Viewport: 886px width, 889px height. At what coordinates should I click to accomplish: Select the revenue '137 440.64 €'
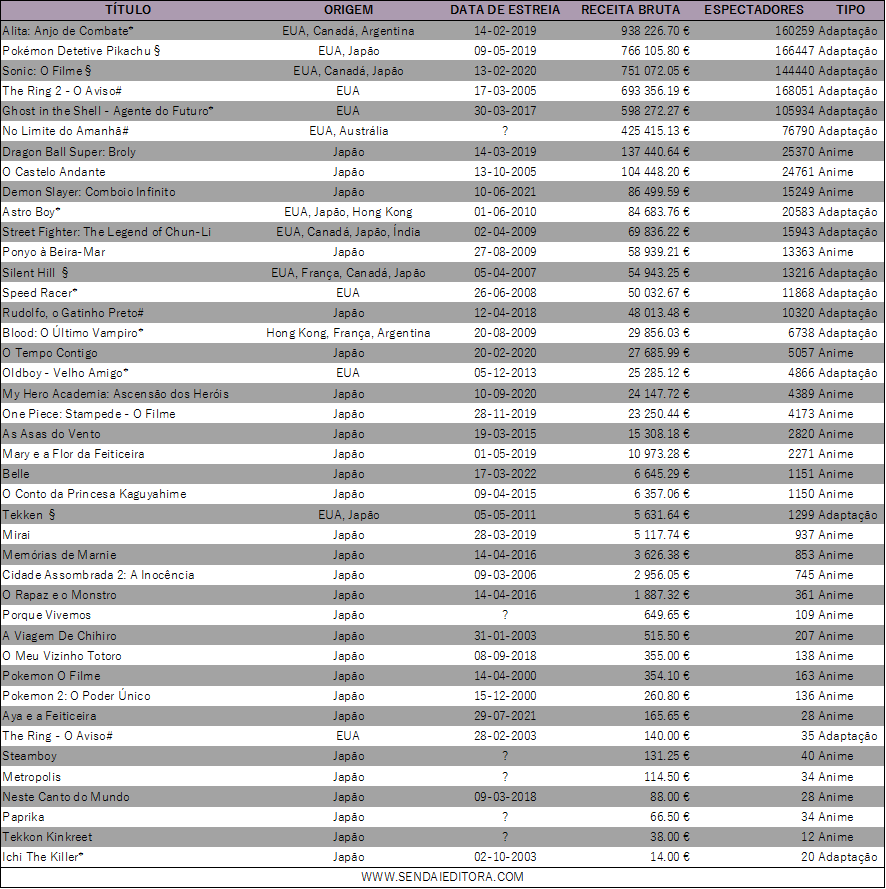(655, 152)
